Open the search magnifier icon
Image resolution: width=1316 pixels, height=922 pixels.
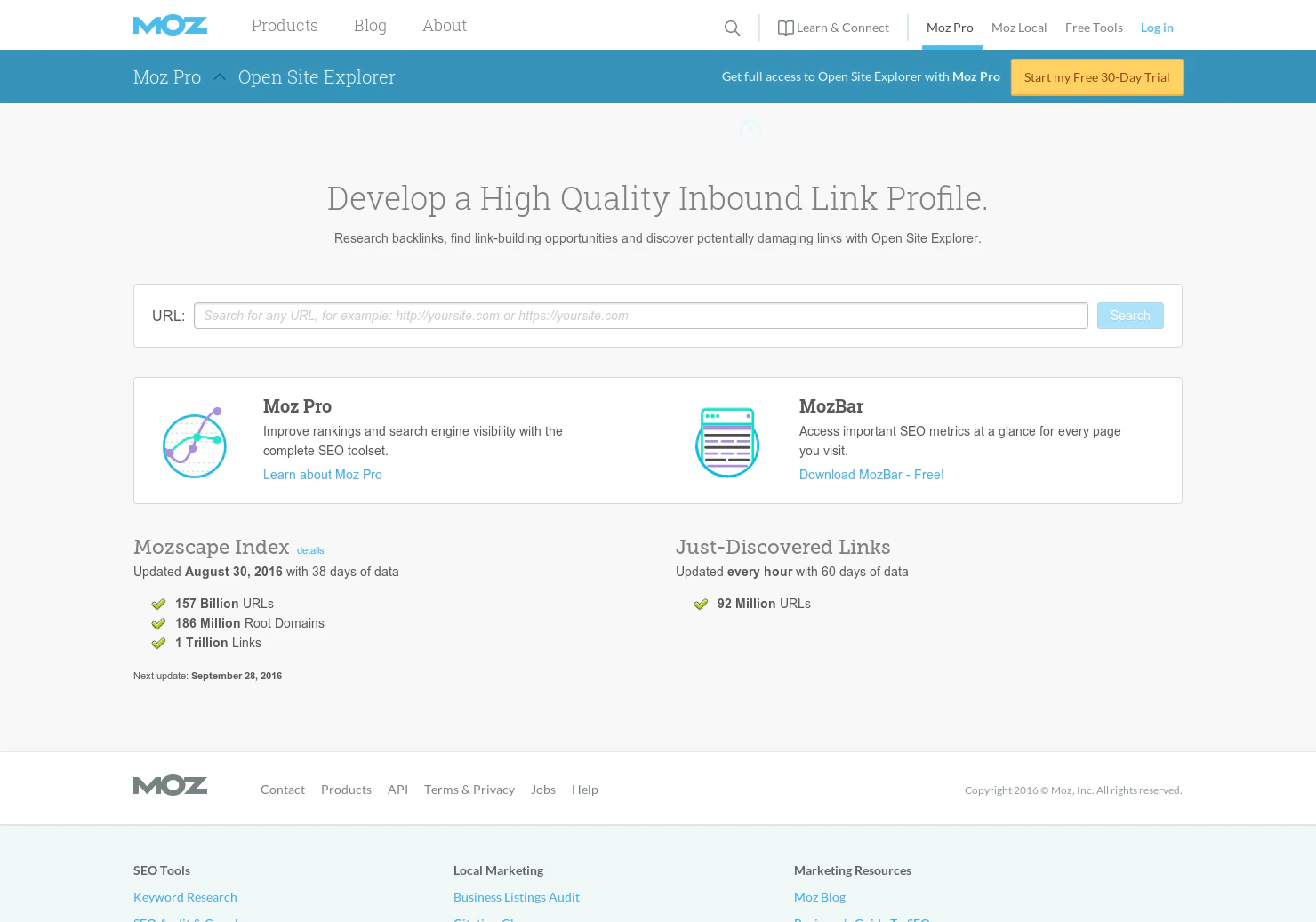click(732, 28)
